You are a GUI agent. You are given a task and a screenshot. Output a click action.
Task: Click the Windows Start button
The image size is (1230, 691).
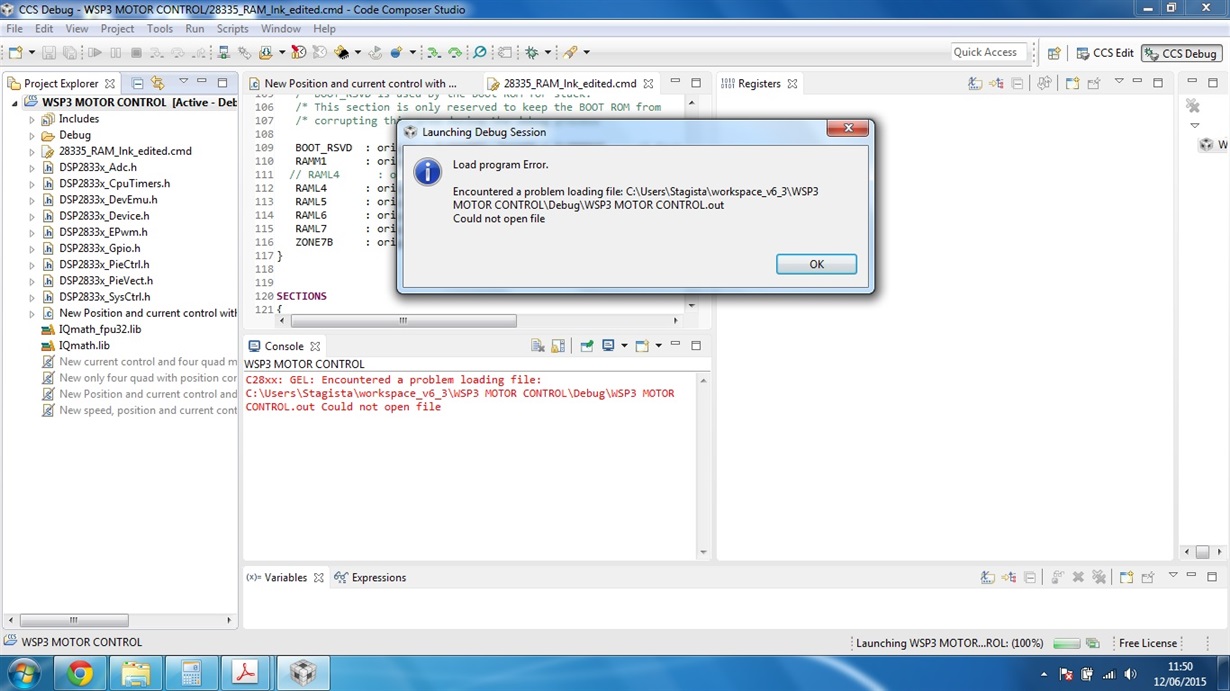tap(23, 674)
